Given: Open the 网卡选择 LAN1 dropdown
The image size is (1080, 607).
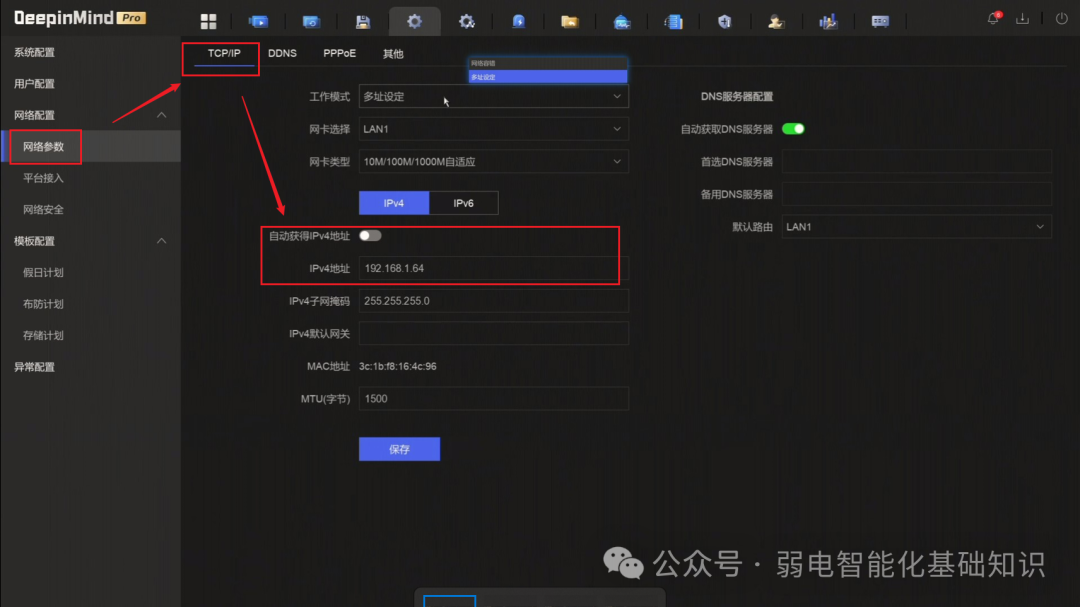Looking at the screenshot, I should pyautogui.click(x=493, y=129).
